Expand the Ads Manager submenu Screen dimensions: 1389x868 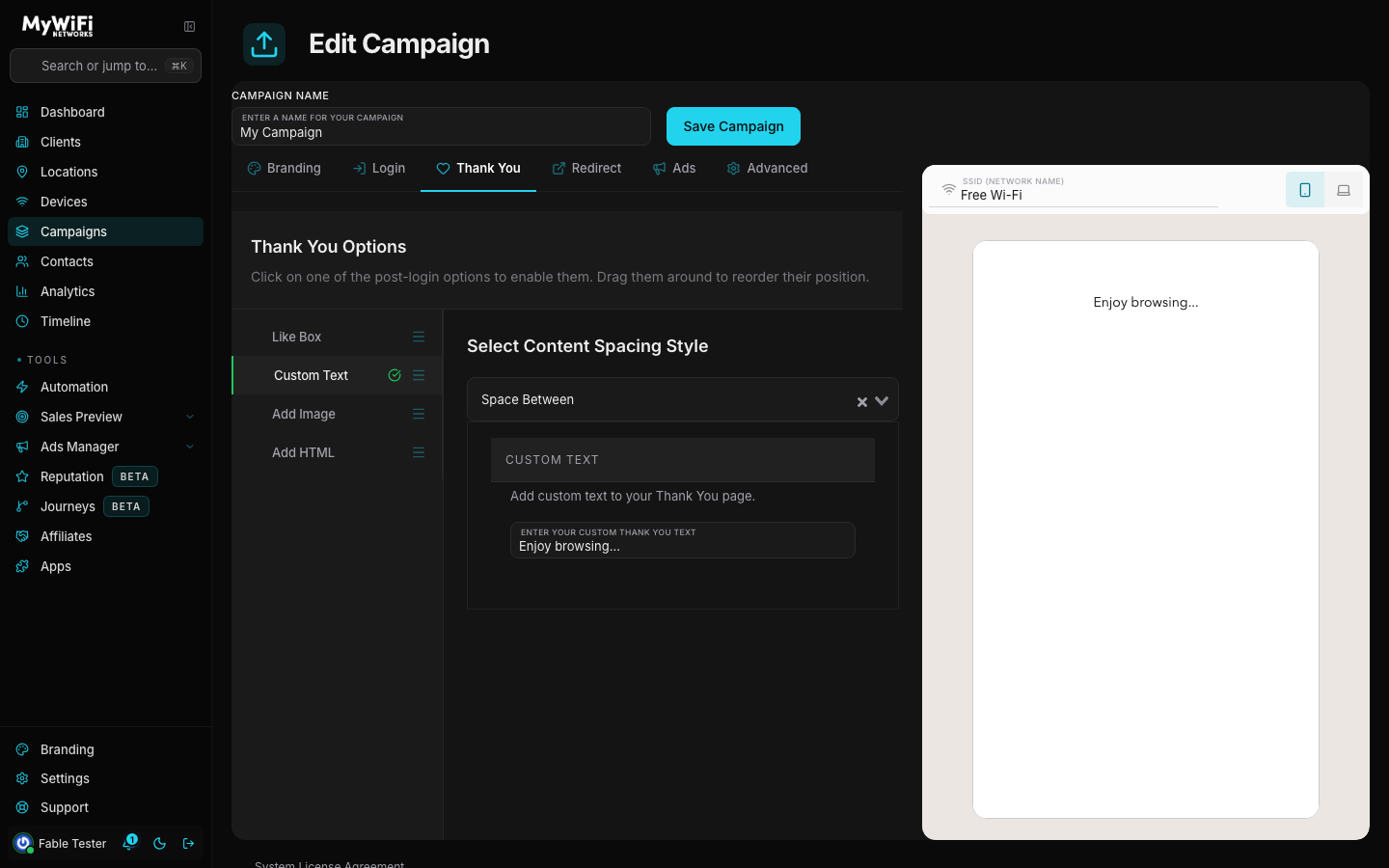(190, 447)
